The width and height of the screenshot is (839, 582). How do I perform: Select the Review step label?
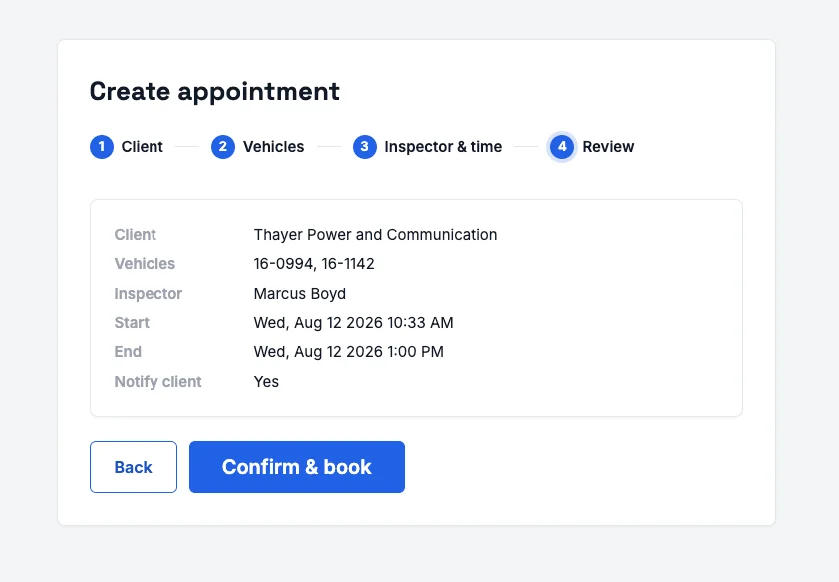tap(608, 147)
